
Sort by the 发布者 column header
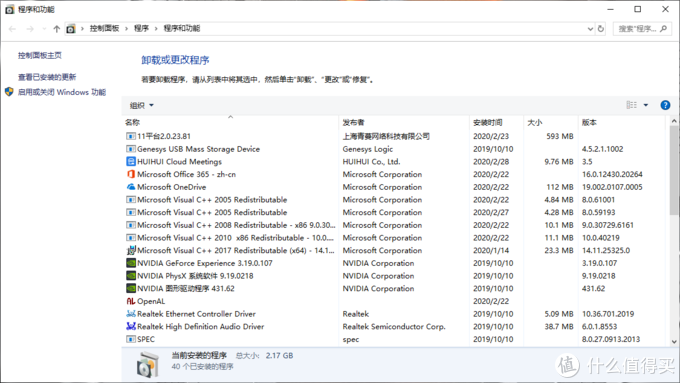click(404, 122)
